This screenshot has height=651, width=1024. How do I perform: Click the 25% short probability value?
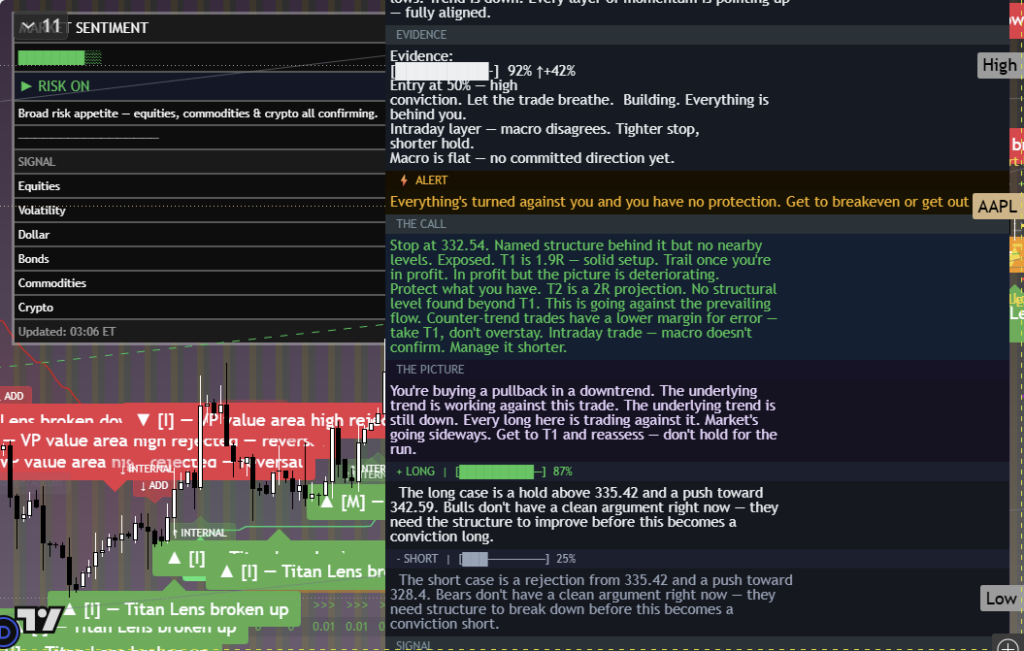pos(566,559)
